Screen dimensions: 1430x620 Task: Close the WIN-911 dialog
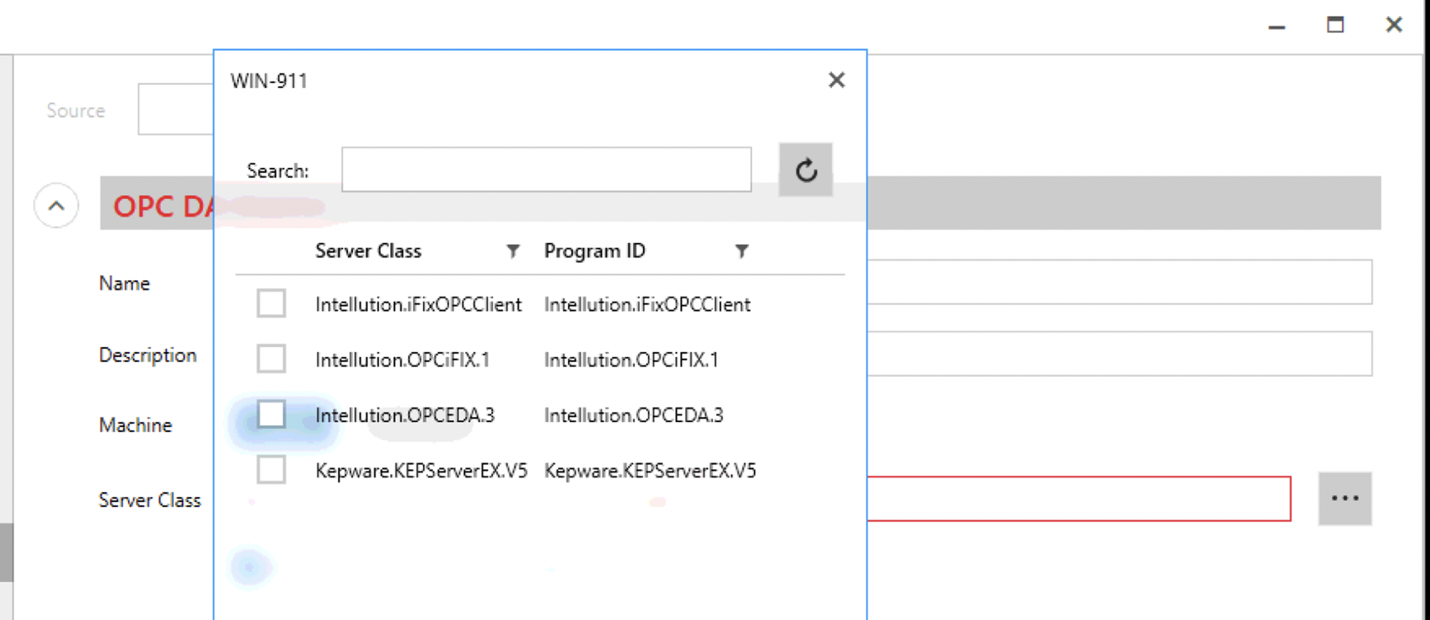(837, 80)
